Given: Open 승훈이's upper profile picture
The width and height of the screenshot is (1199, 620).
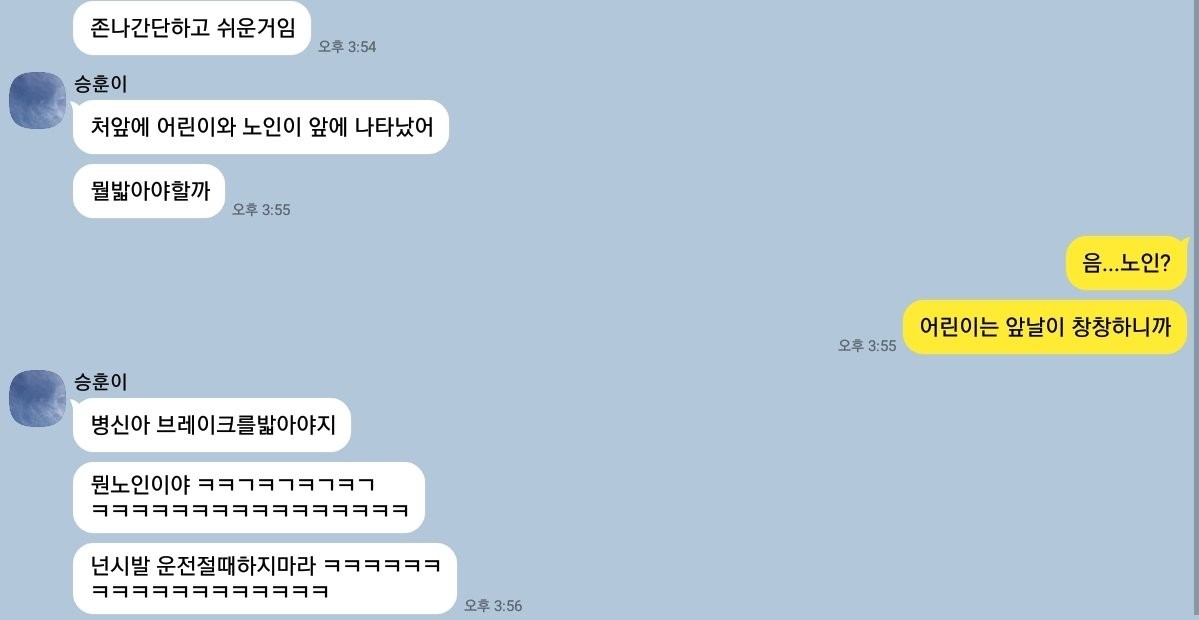Looking at the screenshot, I should 37,100.
